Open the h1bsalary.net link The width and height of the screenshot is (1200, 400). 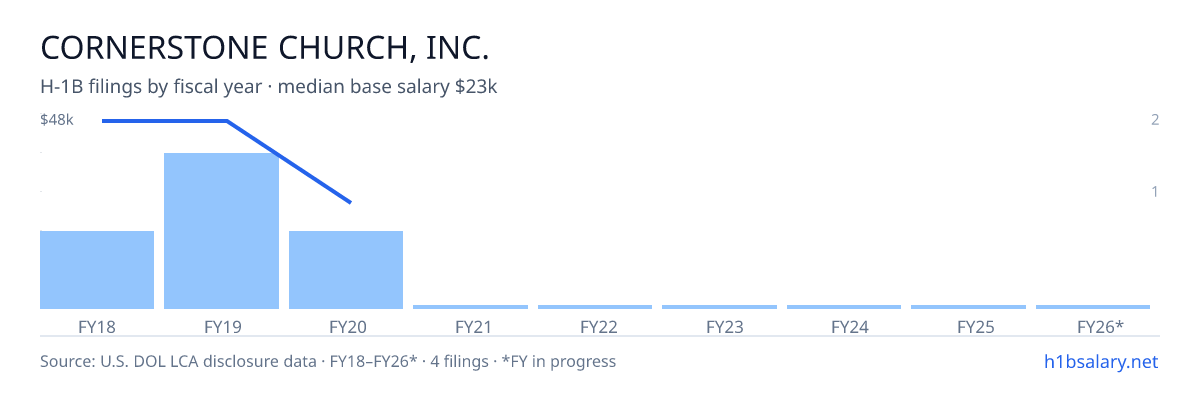[1100, 361]
